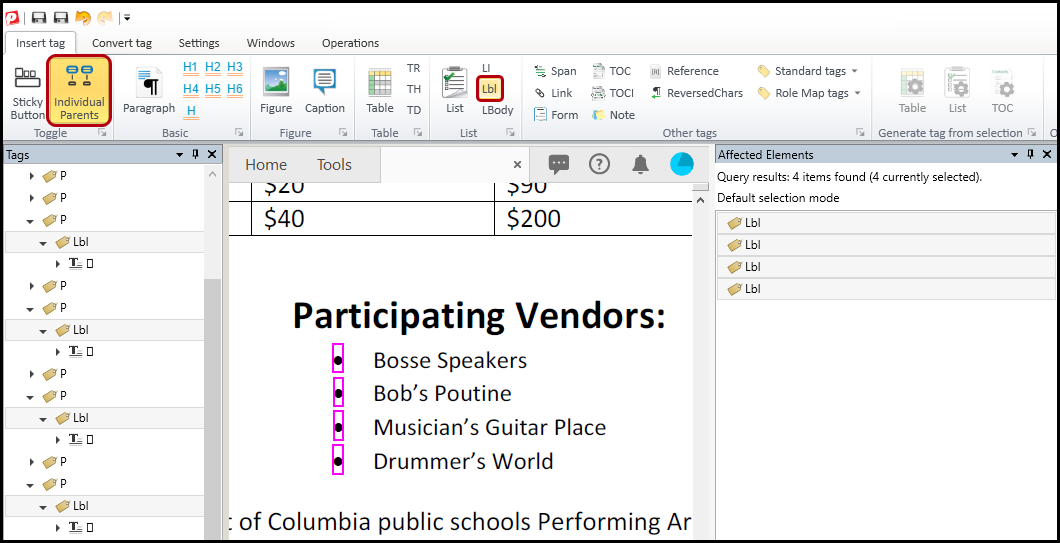The height and width of the screenshot is (543, 1060).
Task: Insert an LI list item tag
Action: pyautogui.click(x=486, y=68)
